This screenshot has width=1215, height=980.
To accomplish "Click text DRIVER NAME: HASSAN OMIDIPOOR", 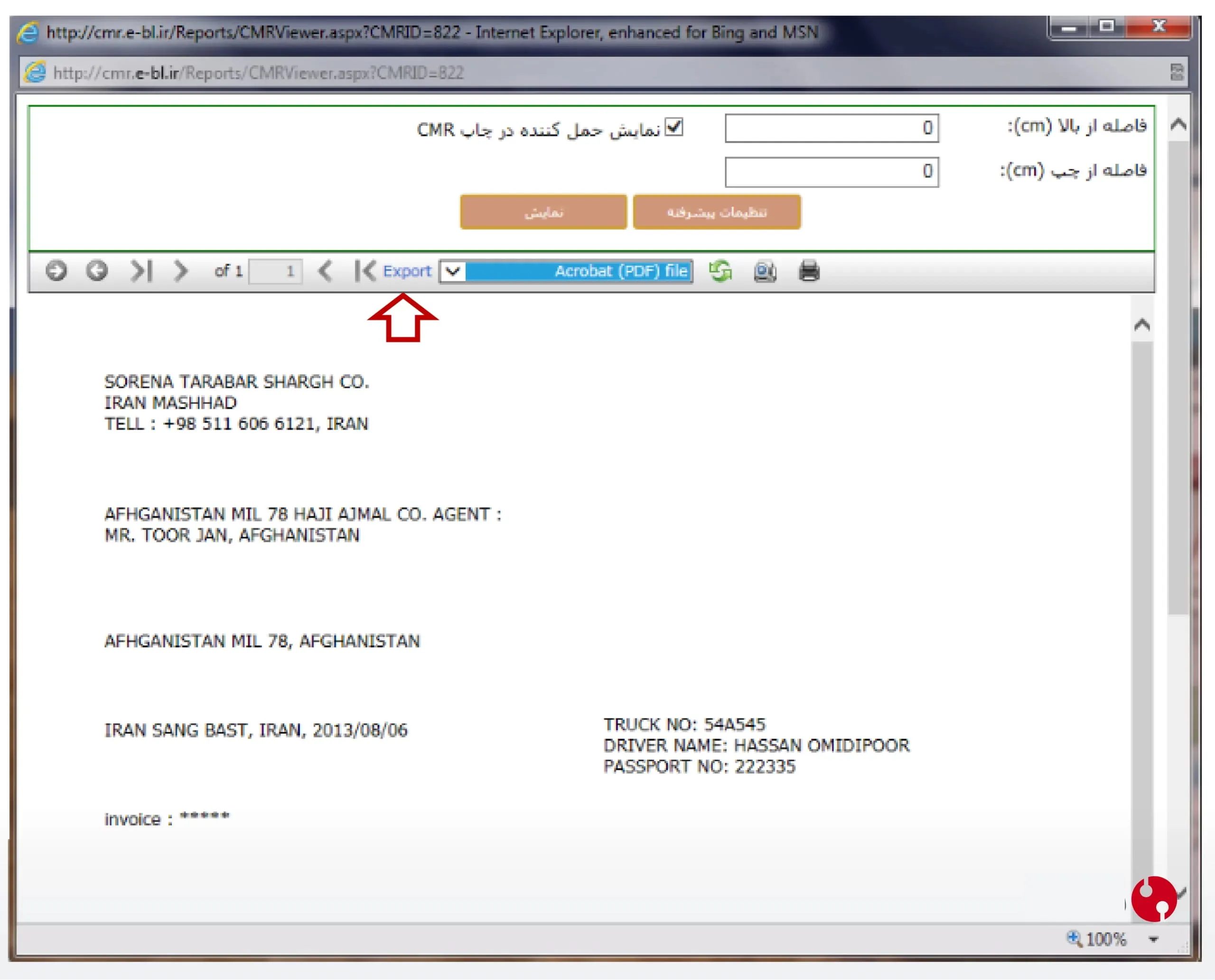I will tap(757, 745).
